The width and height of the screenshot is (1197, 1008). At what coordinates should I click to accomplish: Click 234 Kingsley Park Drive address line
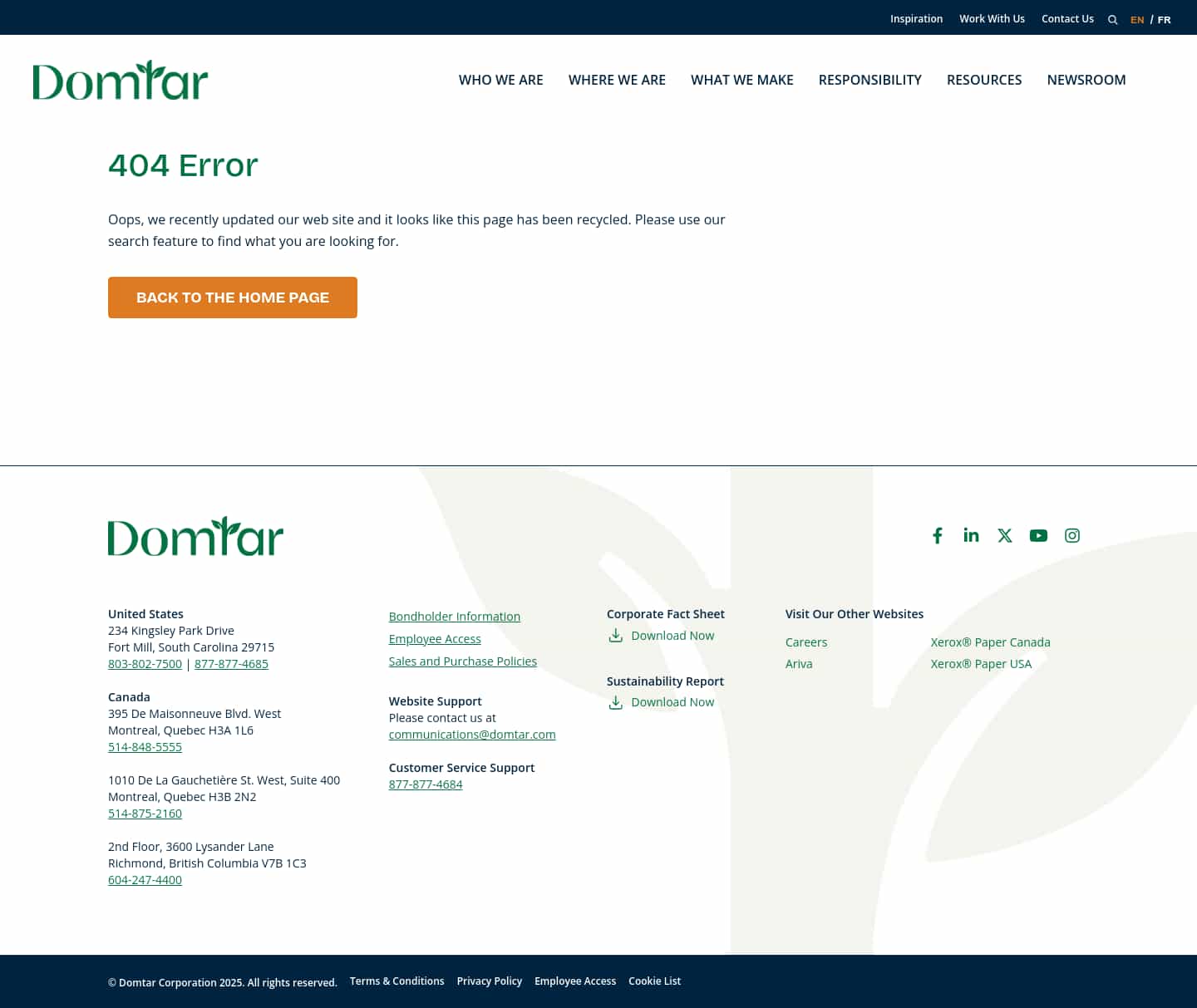tap(171, 631)
